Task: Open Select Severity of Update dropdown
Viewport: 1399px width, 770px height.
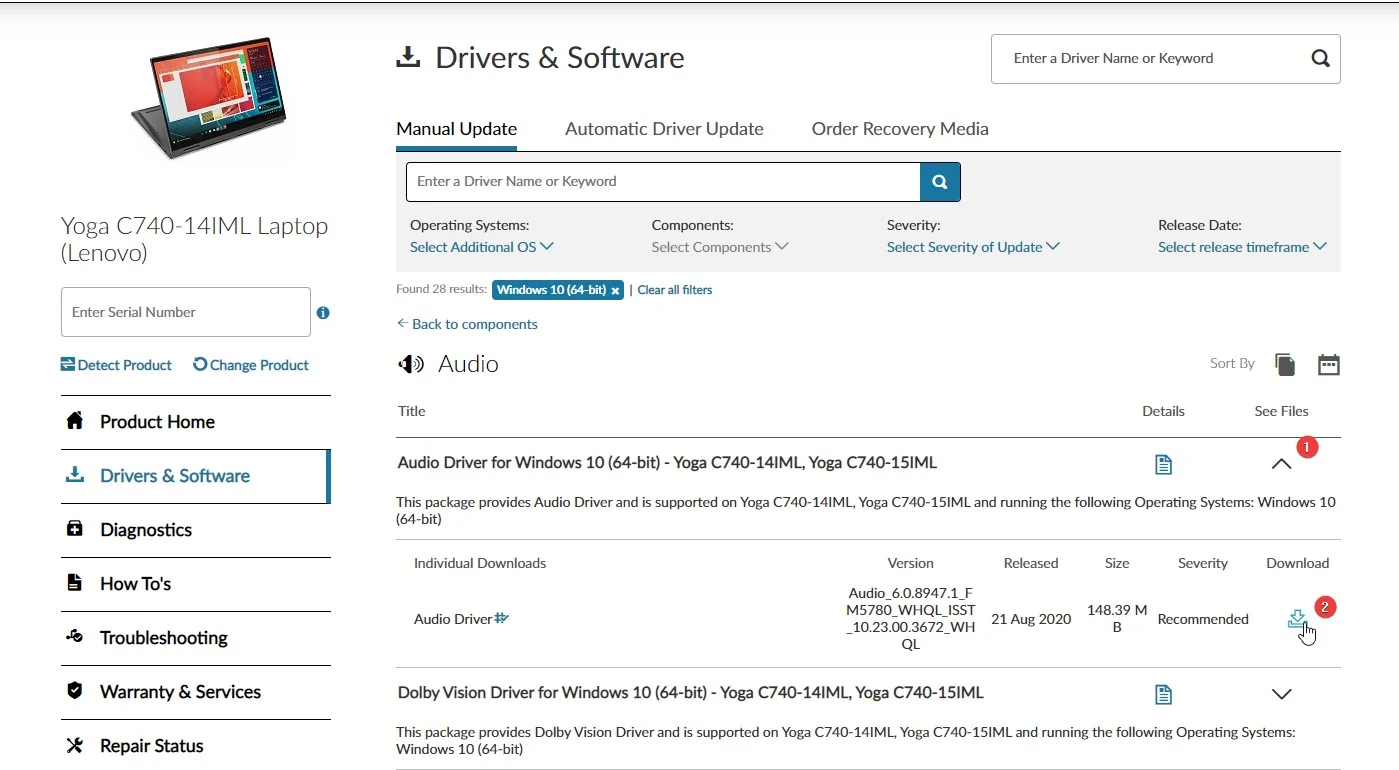Action: click(973, 247)
